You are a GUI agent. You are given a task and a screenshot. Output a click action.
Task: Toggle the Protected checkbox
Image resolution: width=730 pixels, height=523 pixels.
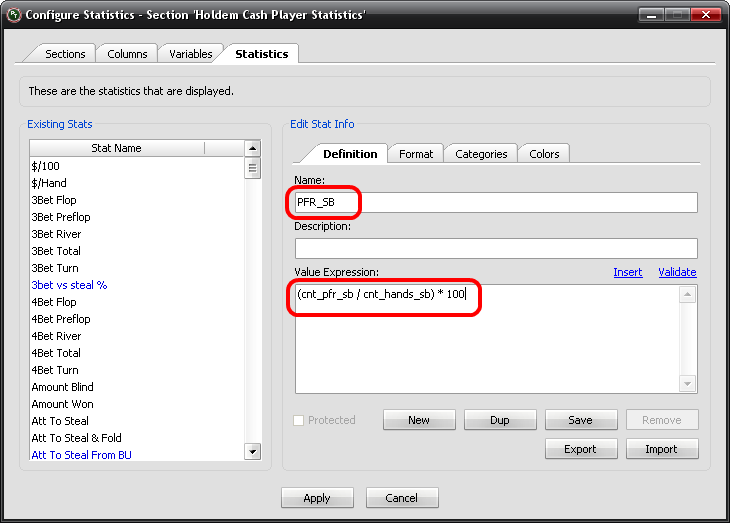tap(299, 421)
